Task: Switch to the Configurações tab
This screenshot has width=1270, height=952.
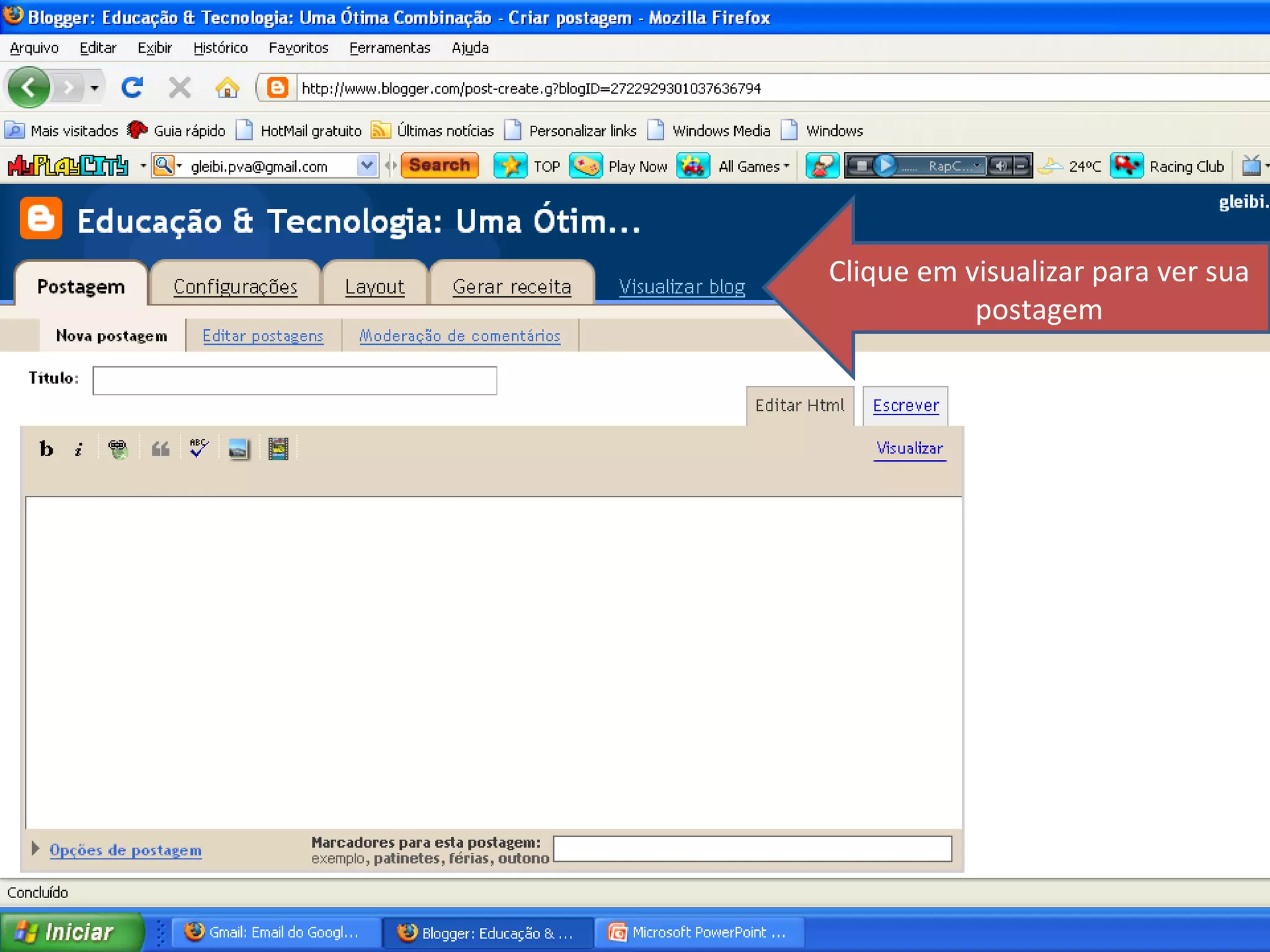Action: [235, 286]
